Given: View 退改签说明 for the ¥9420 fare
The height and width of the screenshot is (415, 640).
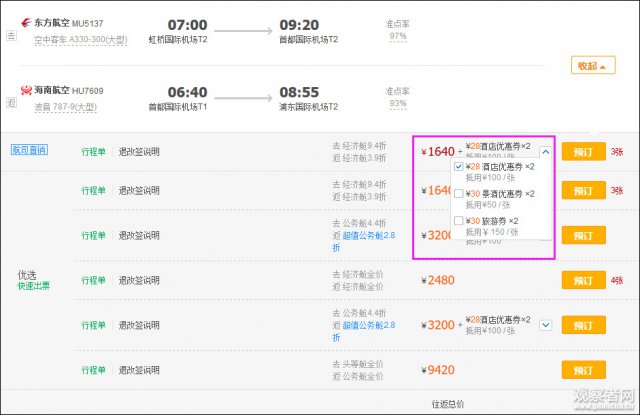Looking at the screenshot, I should point(139,370).
